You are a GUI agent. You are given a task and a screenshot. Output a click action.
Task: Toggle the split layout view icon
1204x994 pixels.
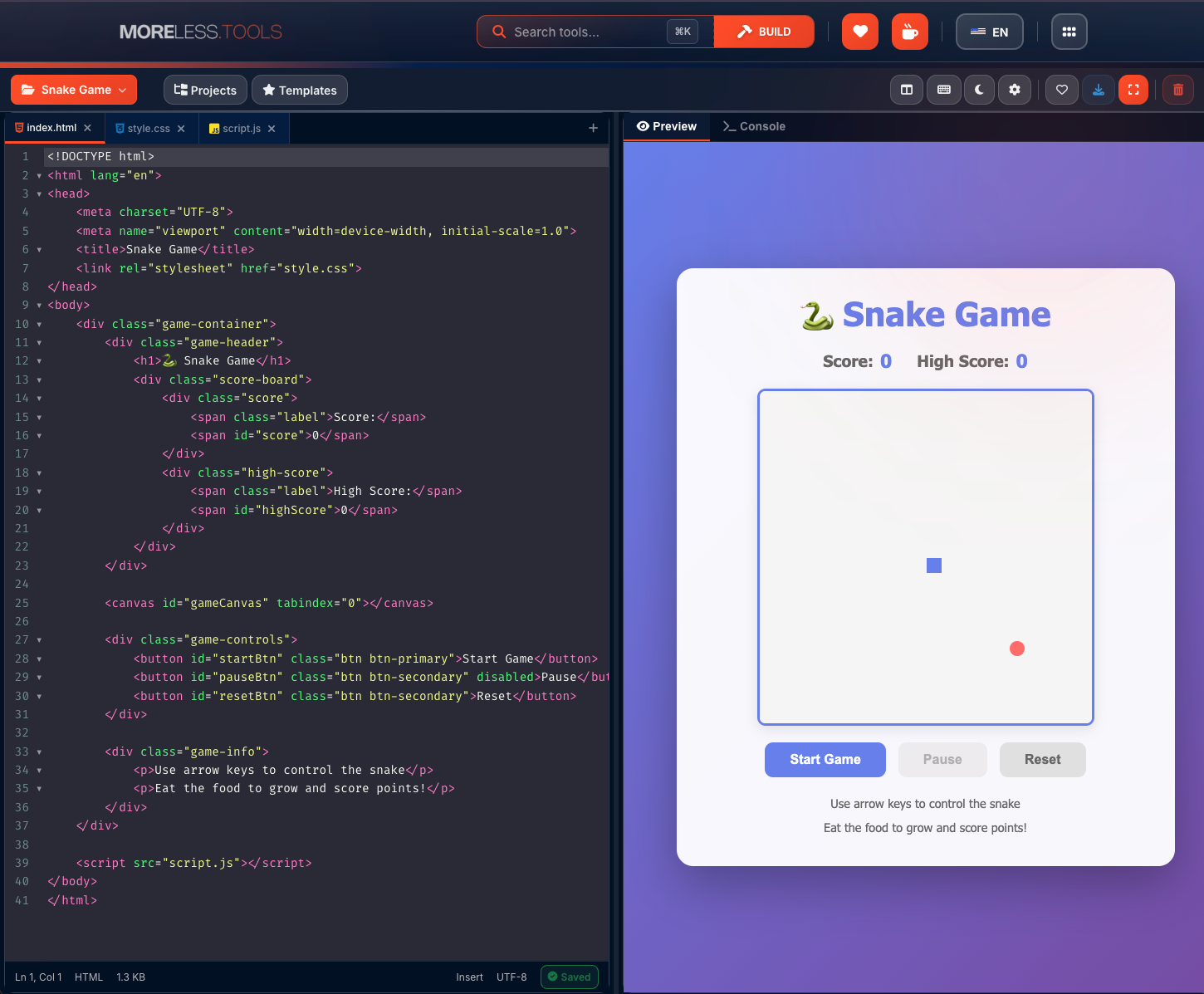coord(907,90)
